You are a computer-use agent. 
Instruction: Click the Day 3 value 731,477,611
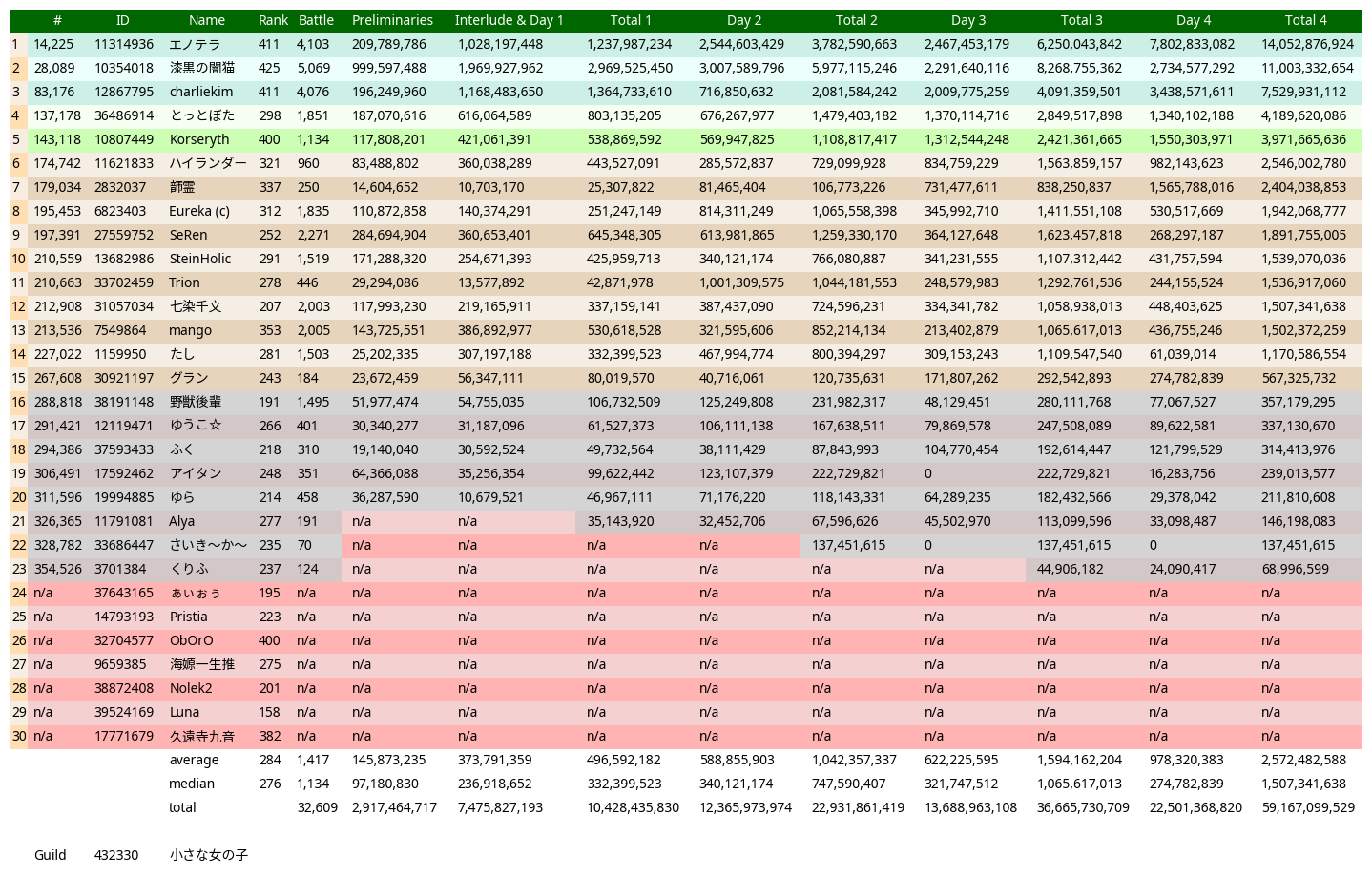961,187
